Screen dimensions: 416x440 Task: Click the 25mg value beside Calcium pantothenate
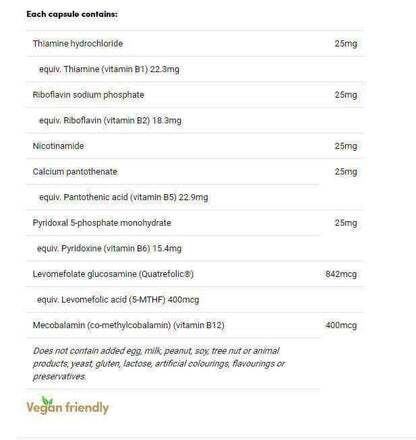(346, 172)
